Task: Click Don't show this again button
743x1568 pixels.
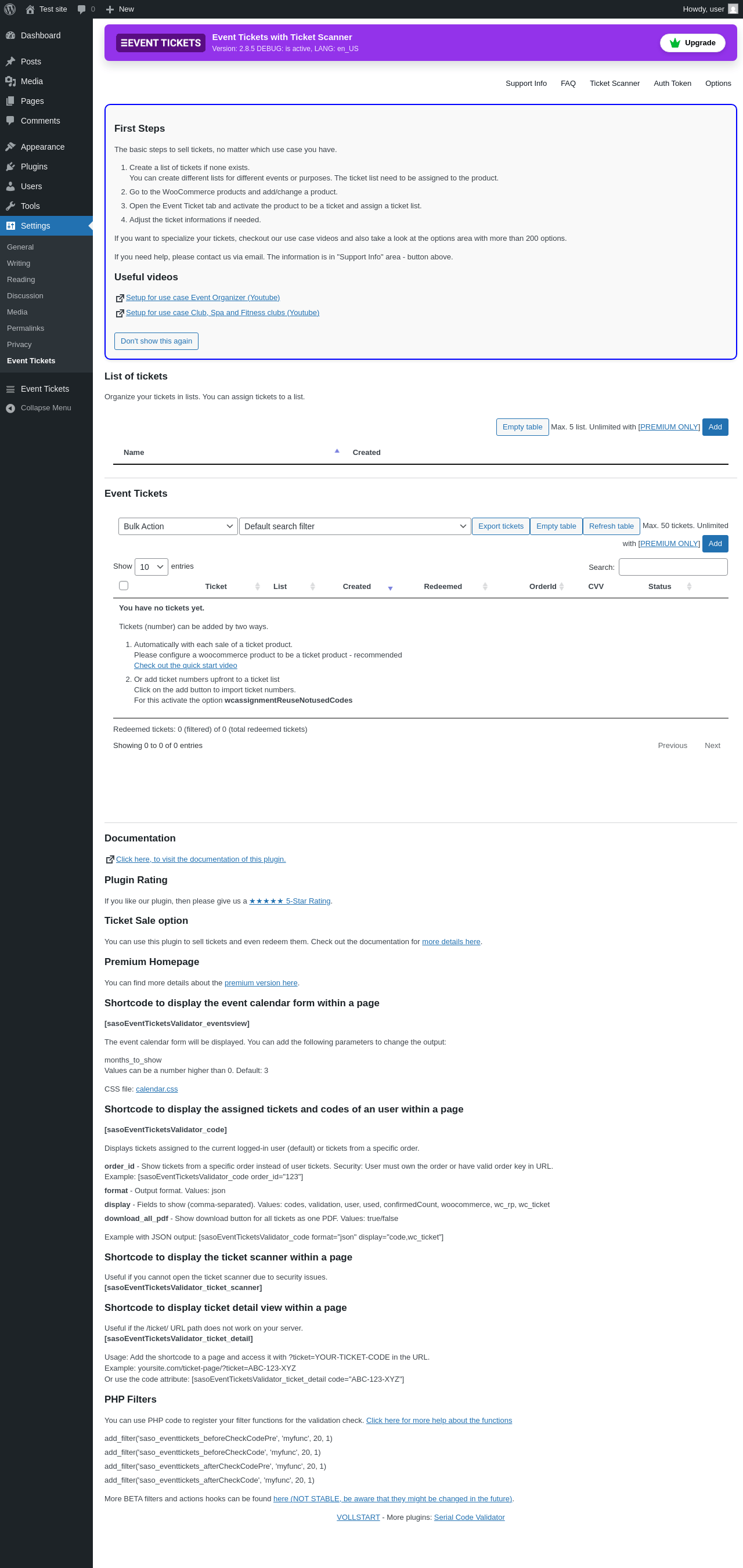Action: (x=157, y=341)
